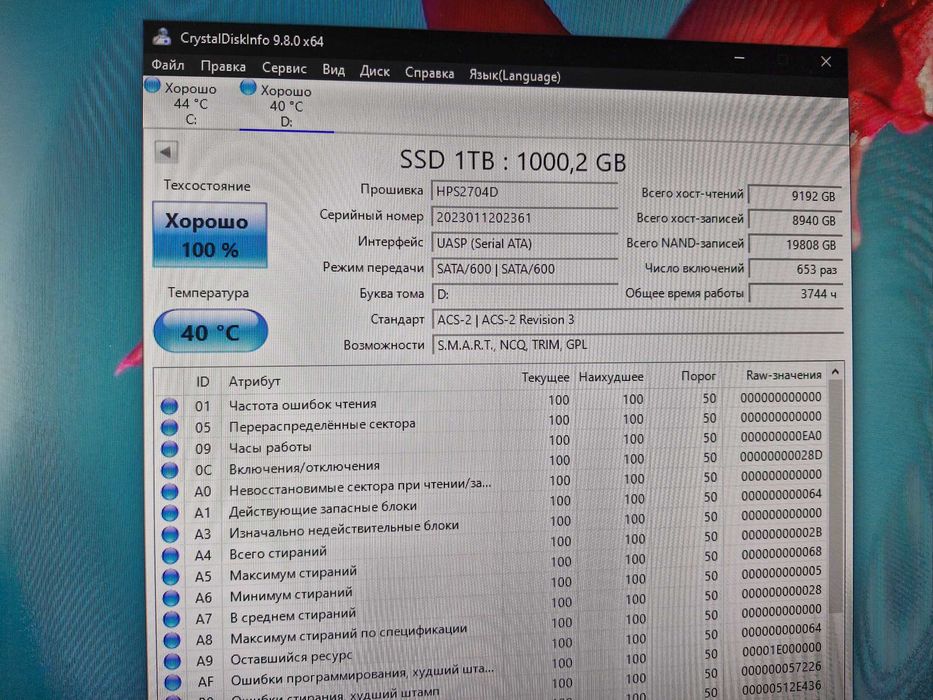Image resolution: width=933 pixels, height=700 pixels.
Task: Click the status orb for attribute A1
Action: [x=170, y=512]
